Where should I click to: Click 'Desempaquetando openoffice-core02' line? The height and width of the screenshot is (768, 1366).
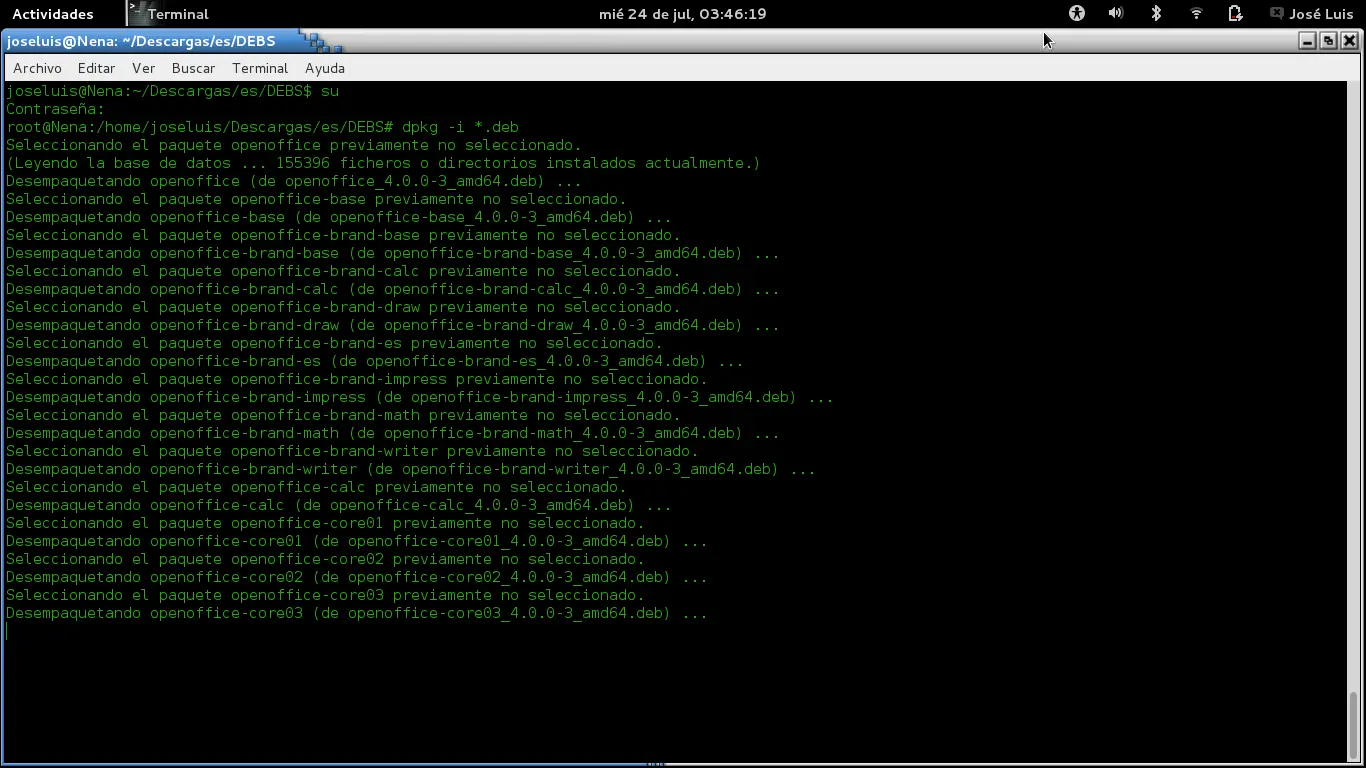click(356, 577)
